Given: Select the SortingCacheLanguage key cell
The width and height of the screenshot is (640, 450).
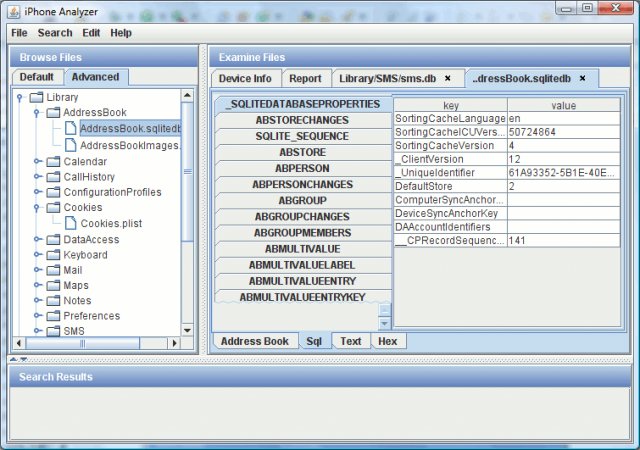Looking at the screenshot, I should (x=451, y=118).
